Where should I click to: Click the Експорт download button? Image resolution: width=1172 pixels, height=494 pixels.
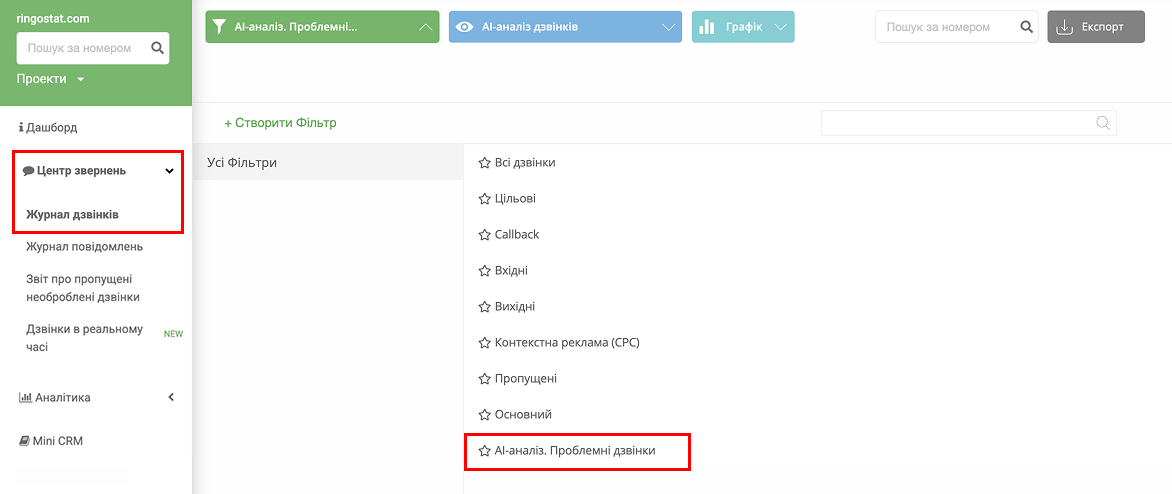point(1096,27)
